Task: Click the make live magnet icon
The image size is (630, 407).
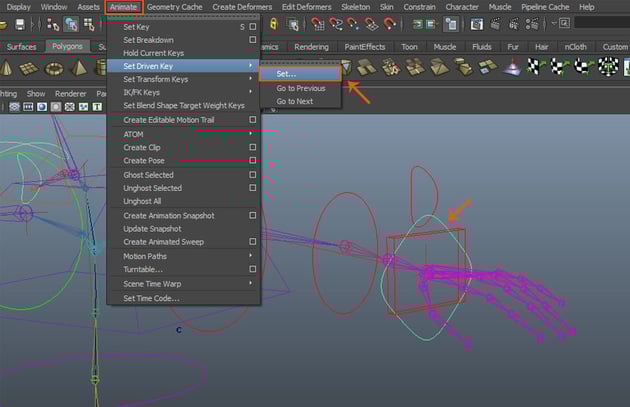Action: 389,24
